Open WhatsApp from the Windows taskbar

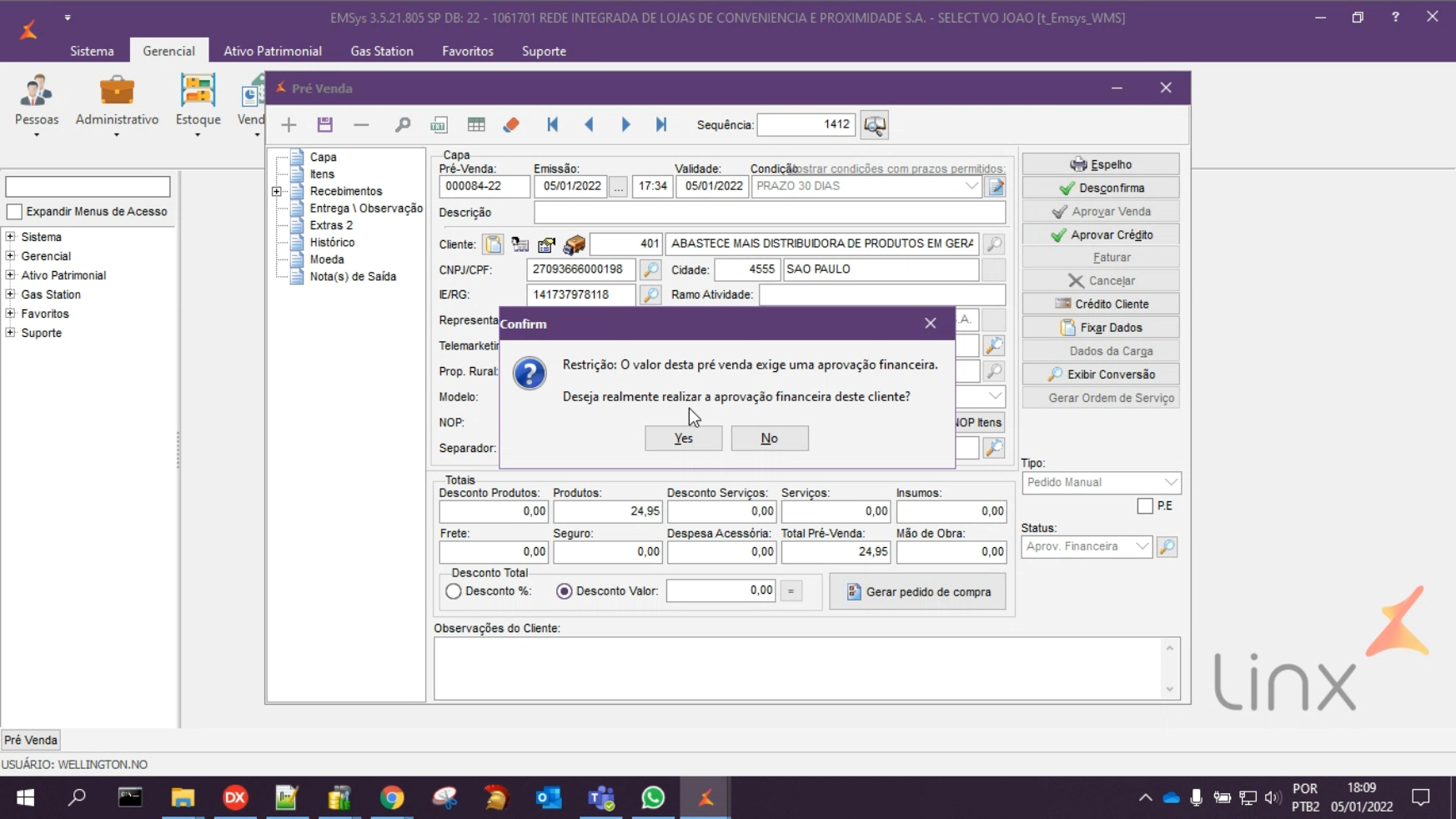coord(653,798)
